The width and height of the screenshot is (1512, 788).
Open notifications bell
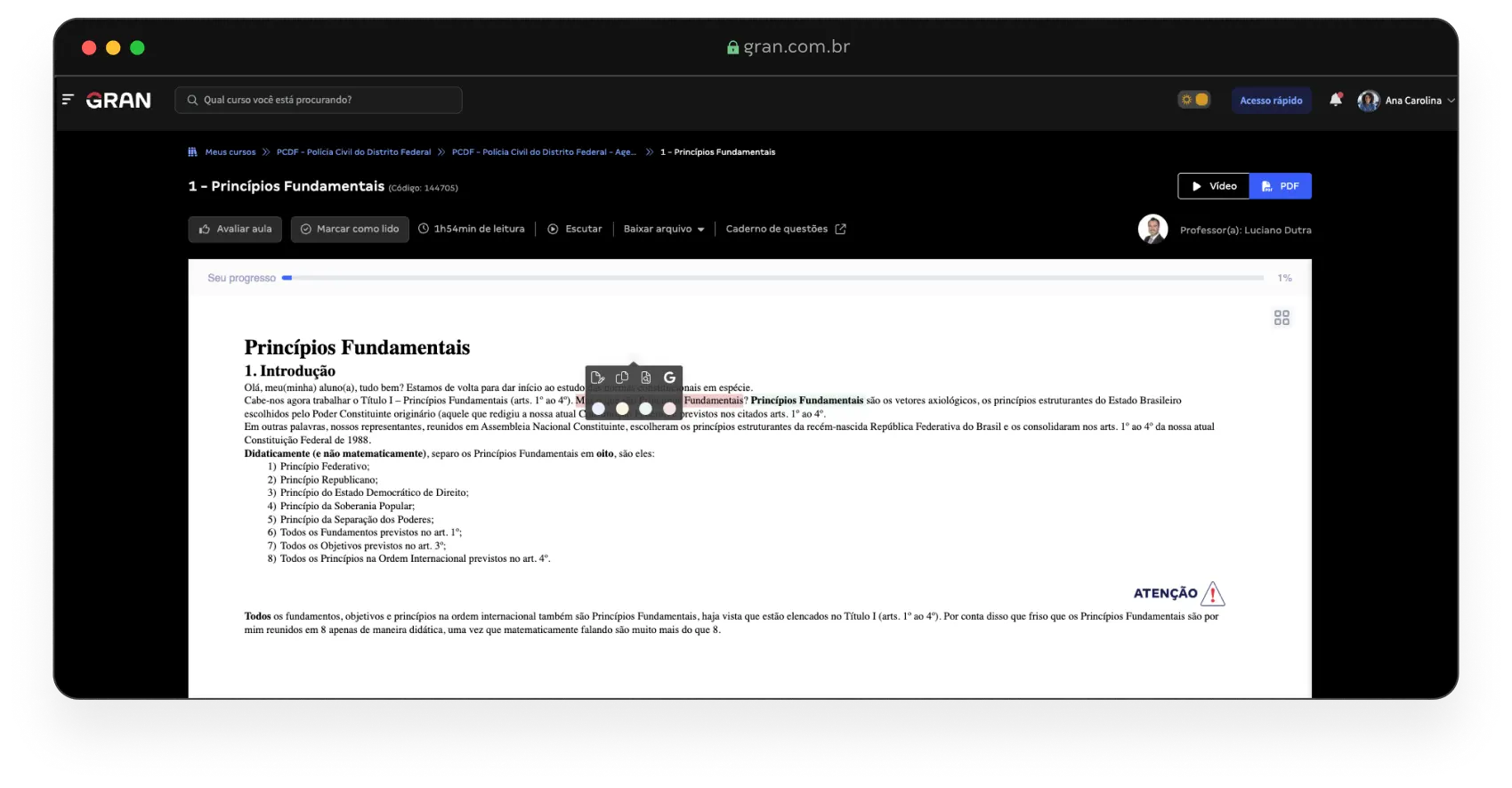(x=1335, y=100)
